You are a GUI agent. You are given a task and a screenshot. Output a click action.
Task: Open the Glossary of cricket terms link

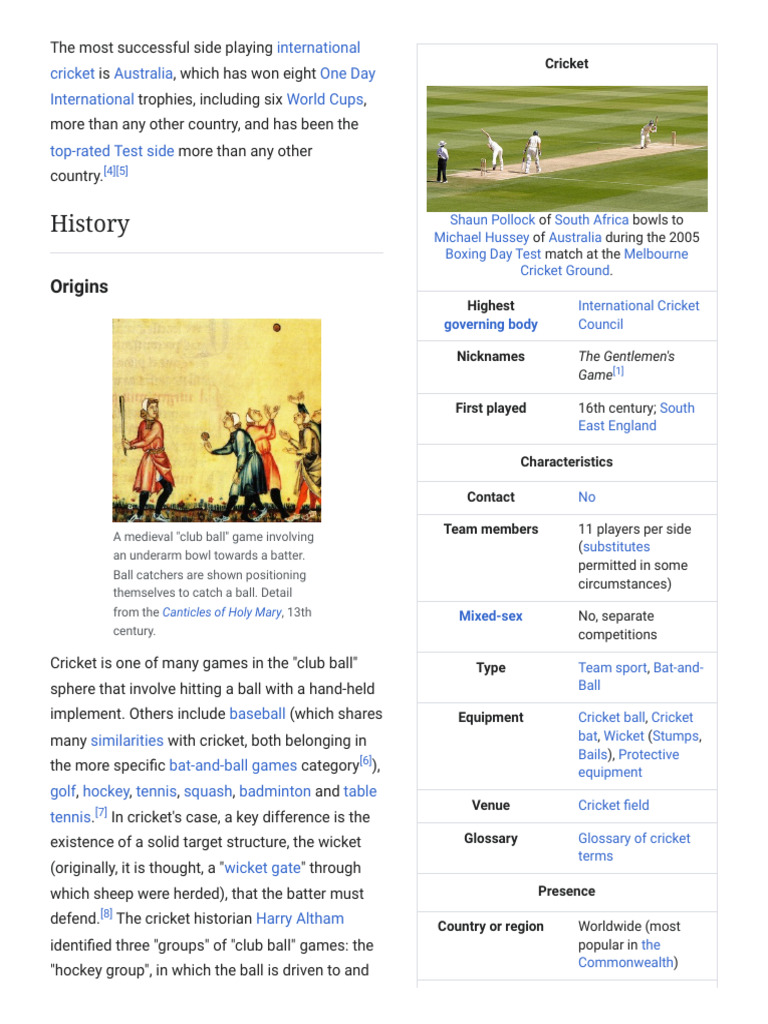[633, 847]
